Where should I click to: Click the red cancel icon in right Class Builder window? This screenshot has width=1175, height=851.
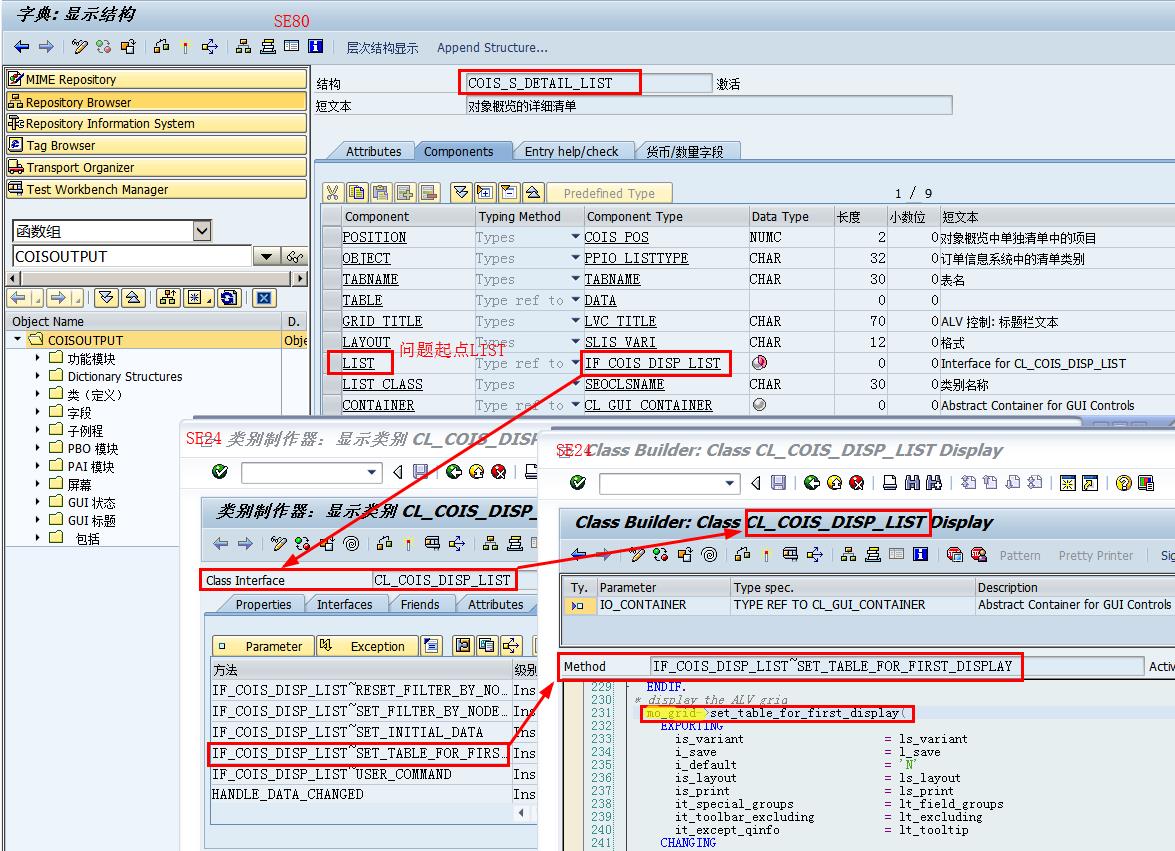point(857,482)
